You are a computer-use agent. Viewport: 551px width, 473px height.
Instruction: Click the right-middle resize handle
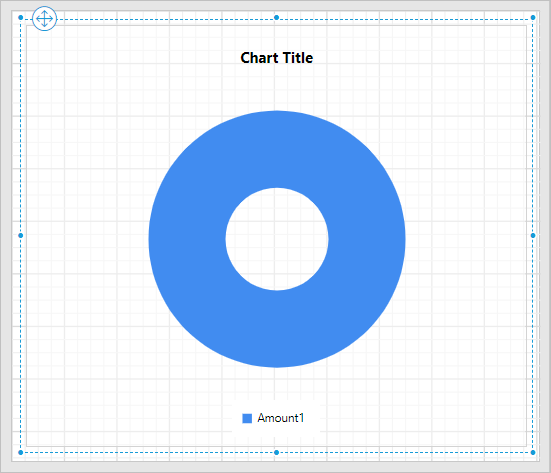533,235
